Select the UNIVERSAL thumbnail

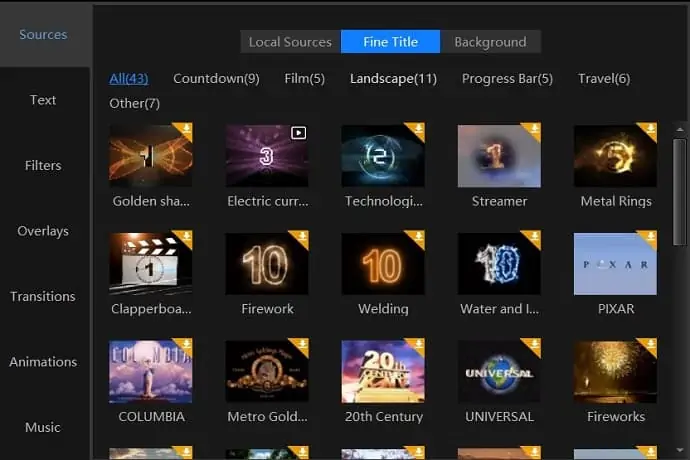499,372
